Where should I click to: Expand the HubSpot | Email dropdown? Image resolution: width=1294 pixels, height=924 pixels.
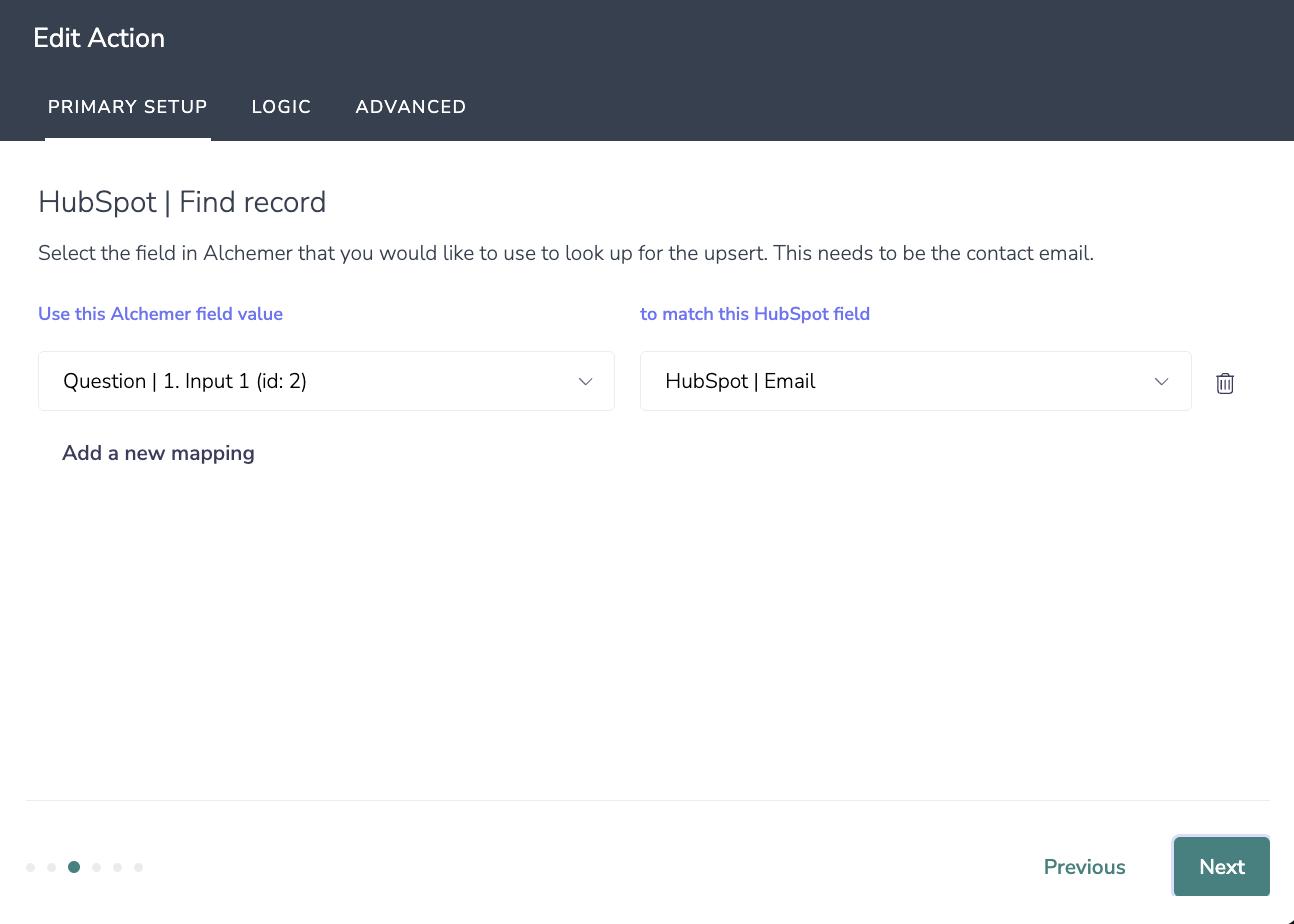tap(916, 381)
